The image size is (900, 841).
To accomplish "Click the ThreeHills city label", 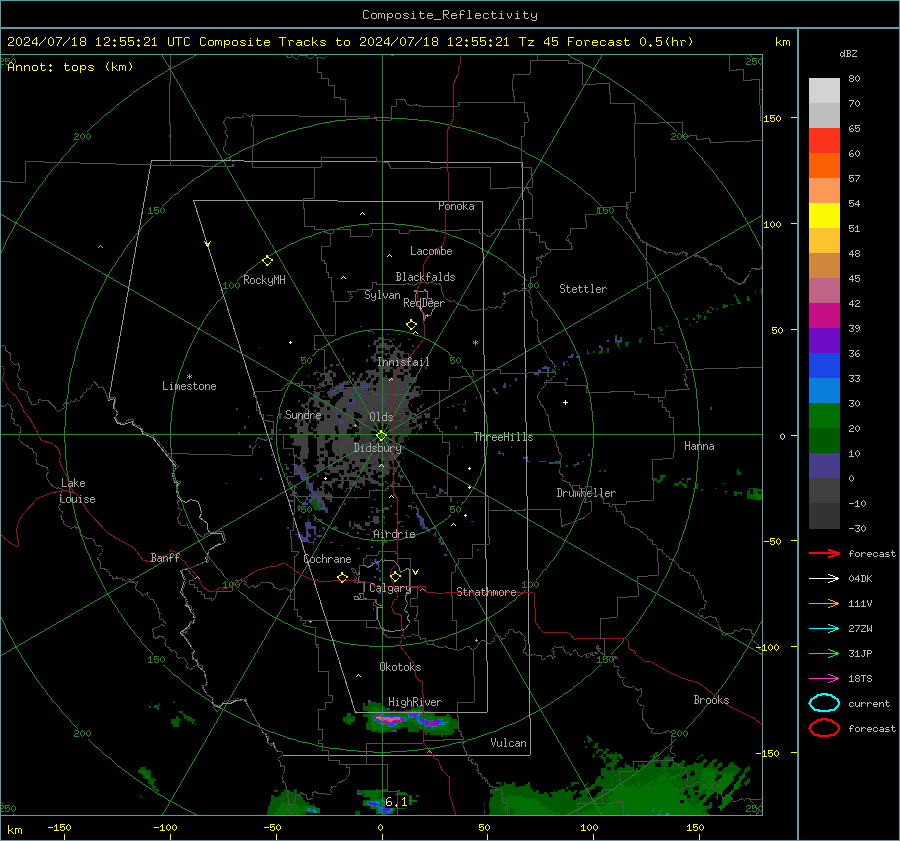I will [x=503, y=437].
